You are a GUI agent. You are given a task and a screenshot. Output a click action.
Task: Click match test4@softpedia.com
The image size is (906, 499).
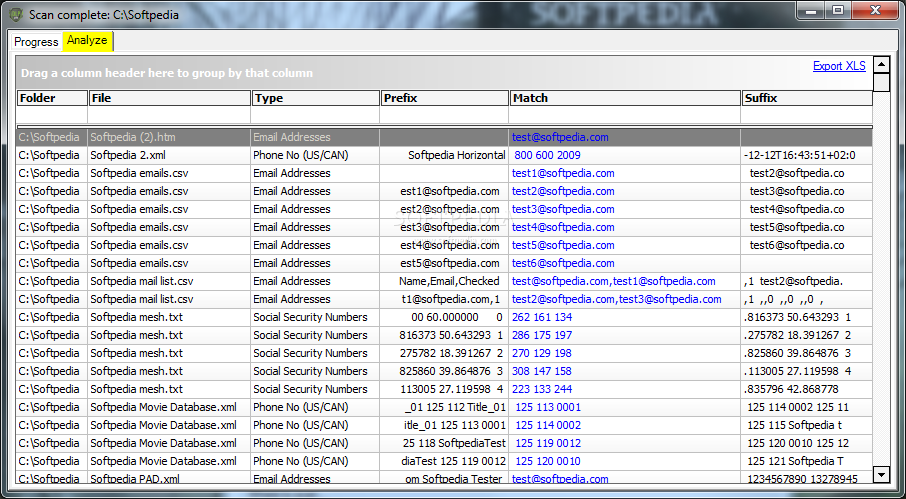[563, 227]
